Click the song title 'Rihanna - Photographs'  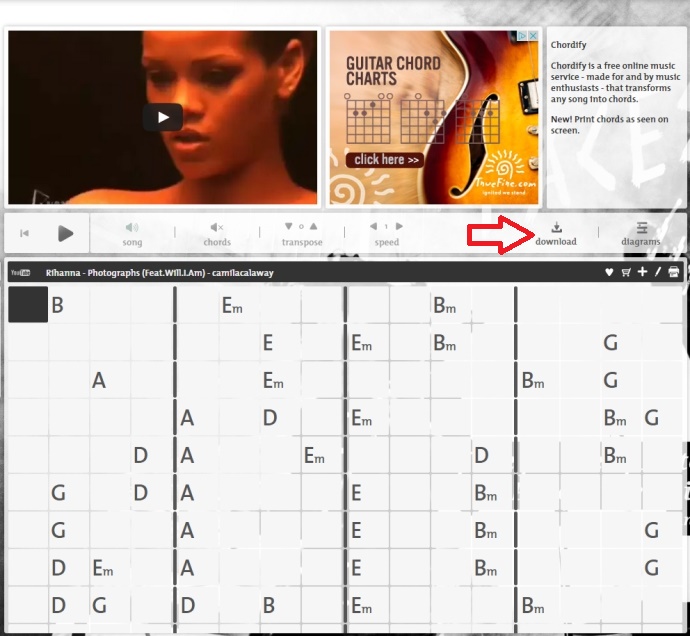160,273
